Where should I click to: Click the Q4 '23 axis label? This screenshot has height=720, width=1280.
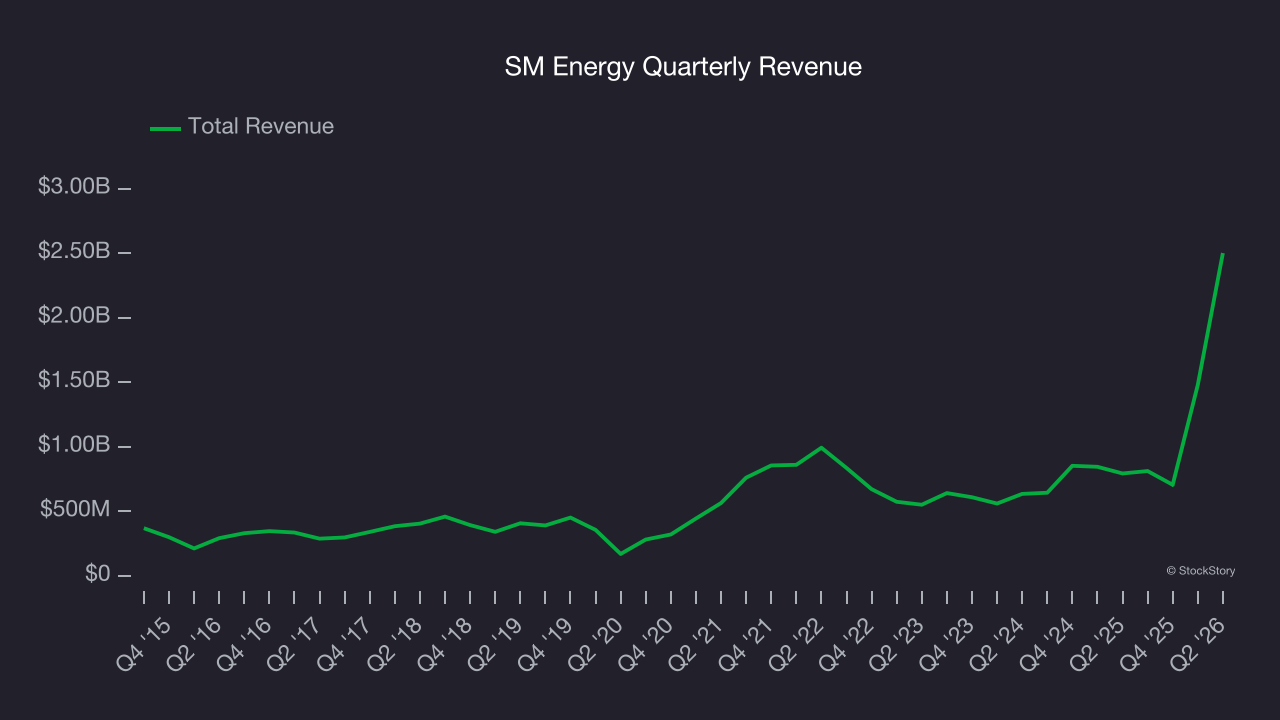pyautogui.click(x=947, y=645)
